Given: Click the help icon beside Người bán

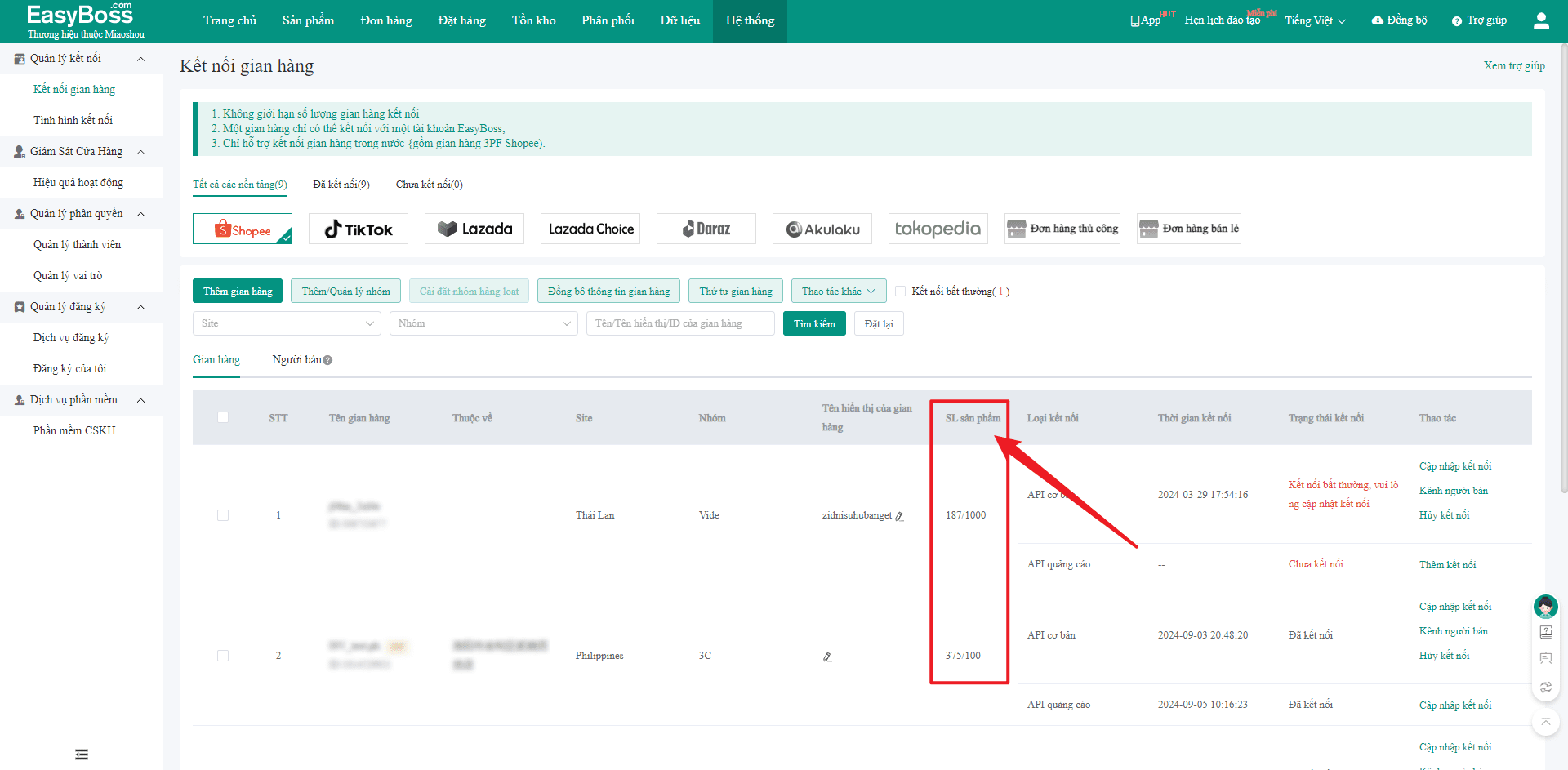Looking at the screenshot, I should tap(327, 360).
